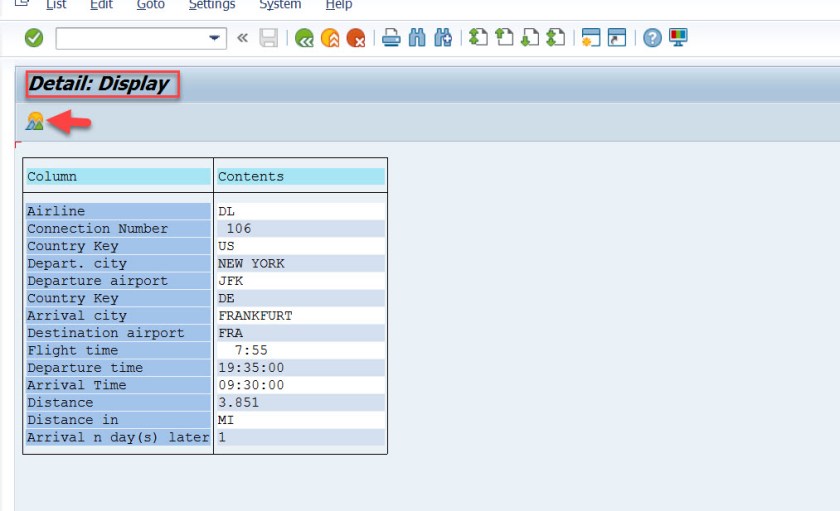Screen dimensions: 840x511
Task: Go to the First Page icon
Action: click(x=478, y=38)
